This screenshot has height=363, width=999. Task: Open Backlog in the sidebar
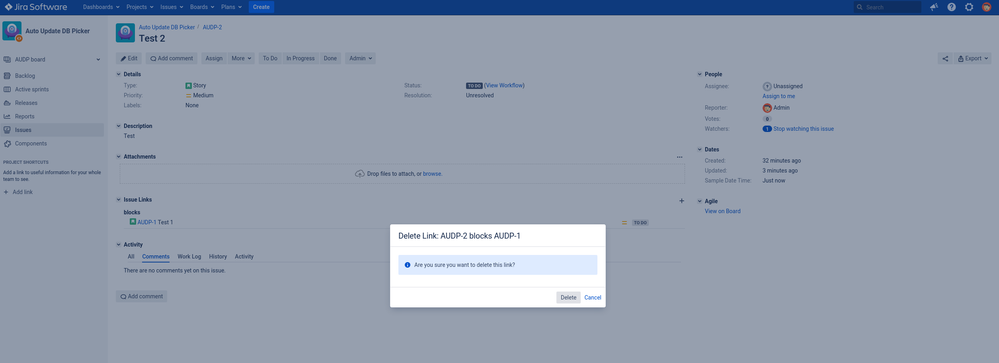(x=25, y=76)
